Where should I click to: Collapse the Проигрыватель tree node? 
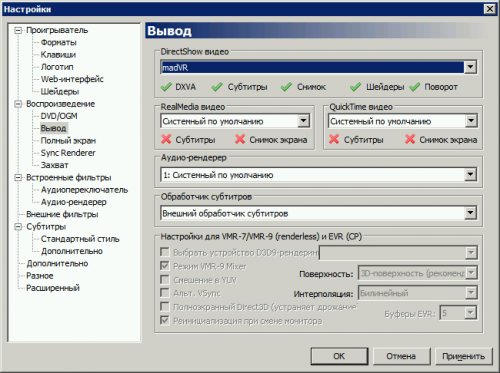18,30
